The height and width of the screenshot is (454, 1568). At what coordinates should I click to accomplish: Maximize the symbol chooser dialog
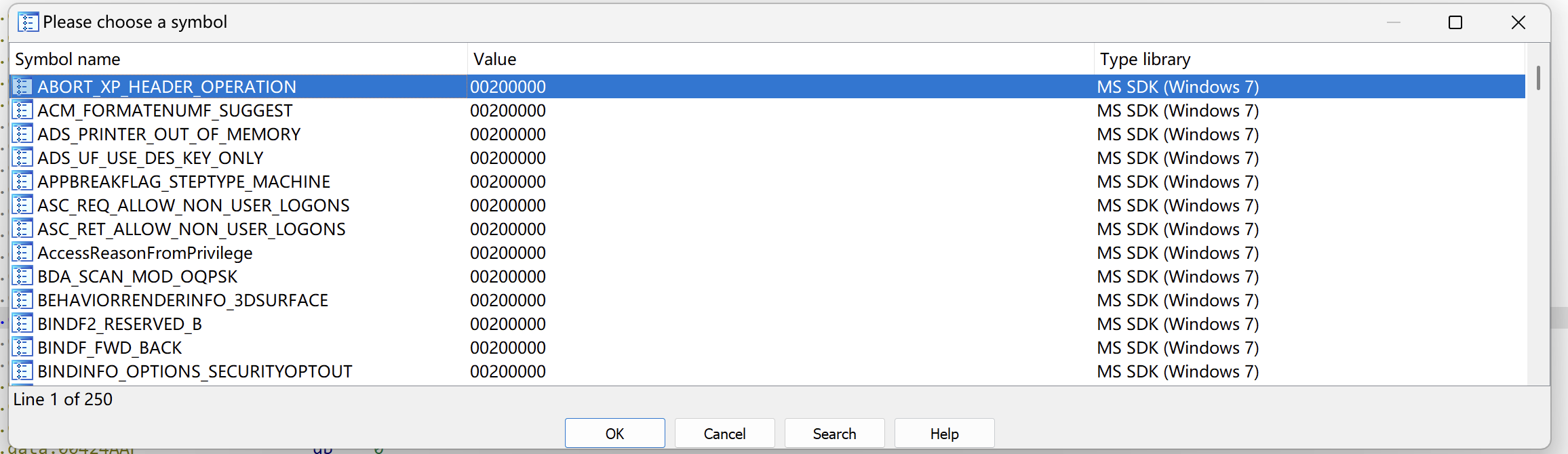click(1455, 22)
